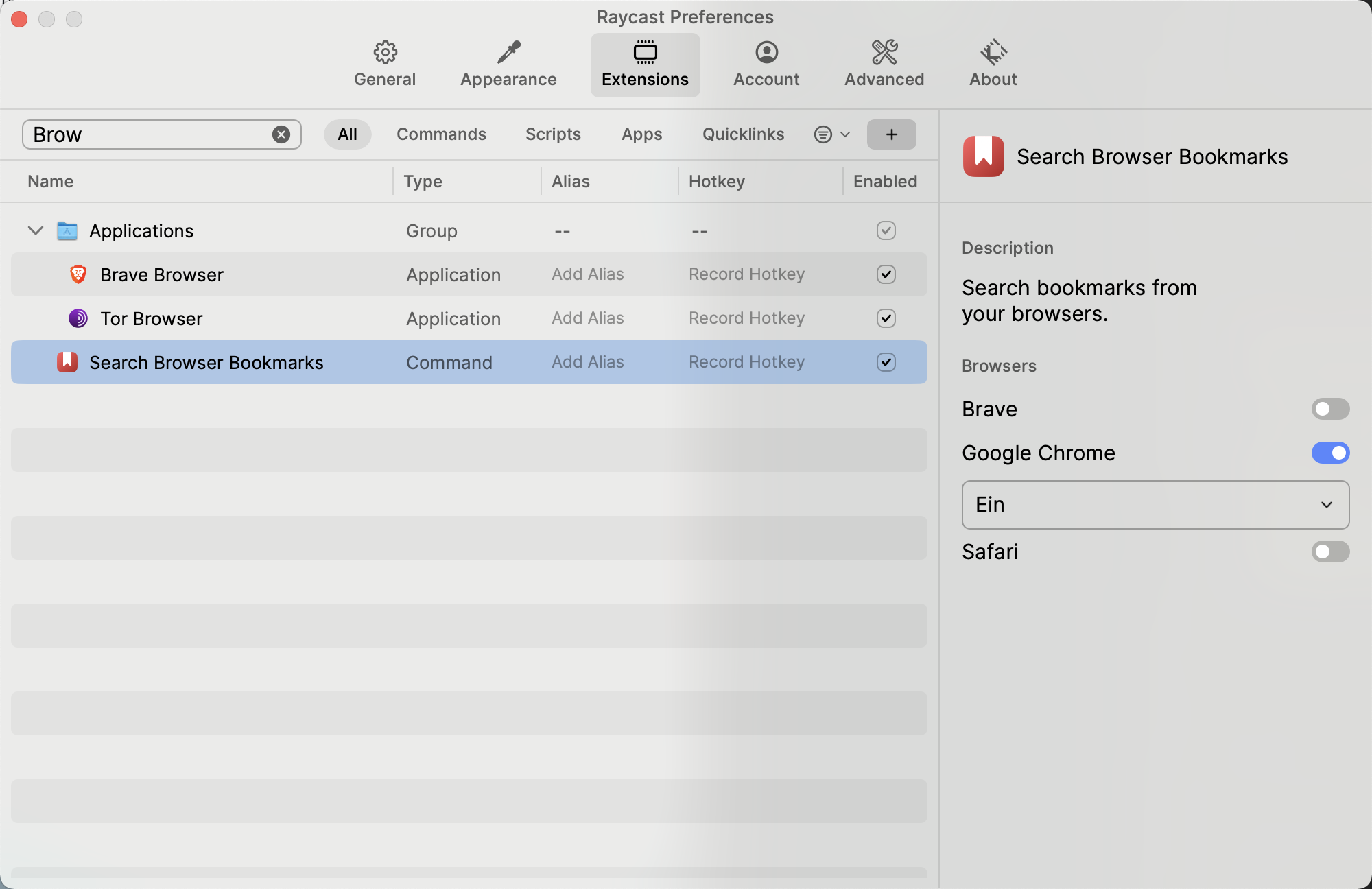
Task: Uncheck the Tor Browser enabled checkbox
Action: (x=886, y=318)
